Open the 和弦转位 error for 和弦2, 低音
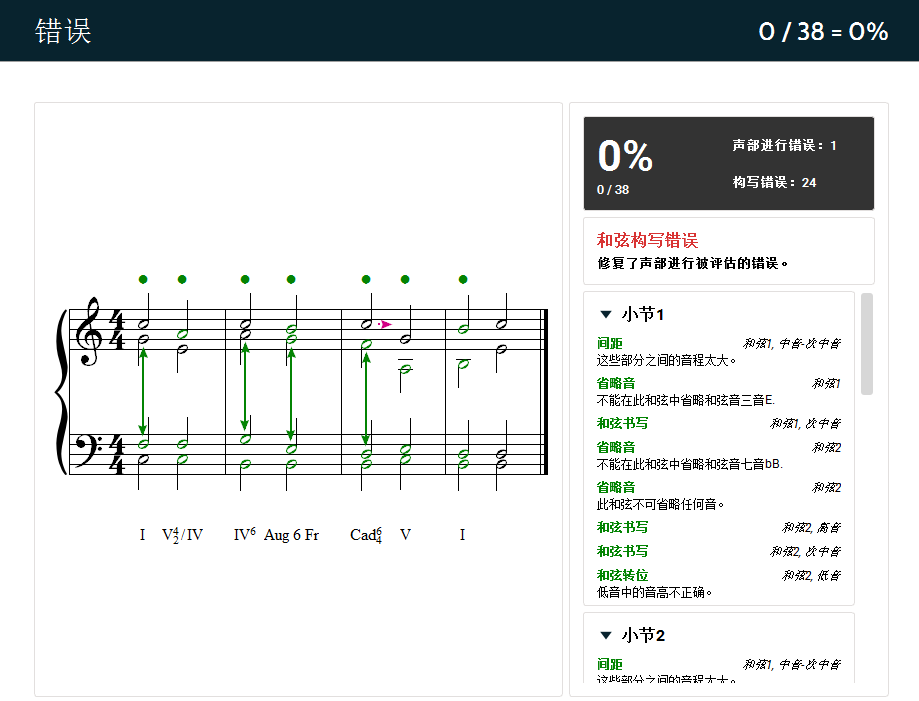 pyautogui.click(x=622, y=576)
